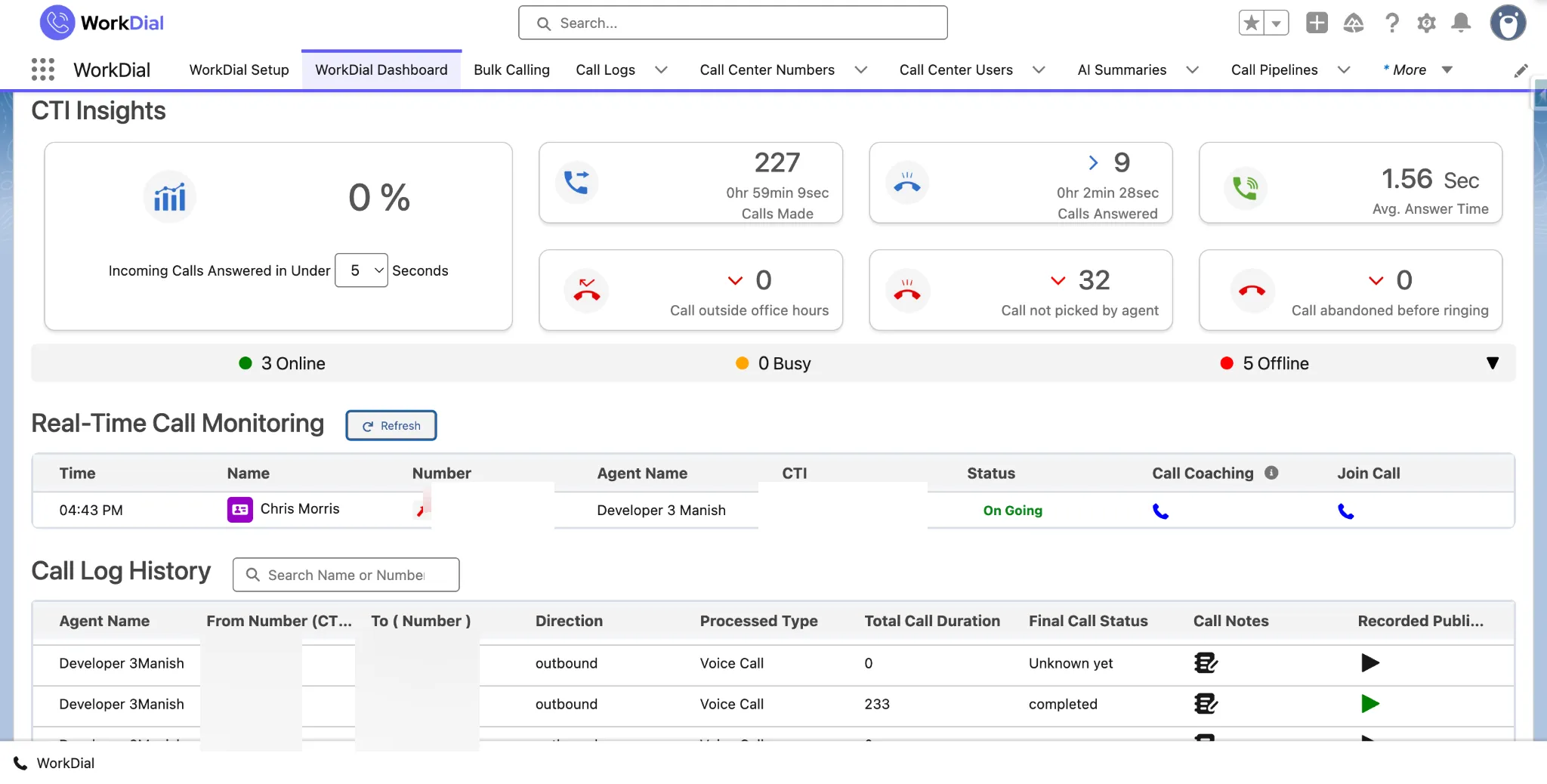
Task: Open the App Launcher grid icon
Action: [x=43, y=69]
